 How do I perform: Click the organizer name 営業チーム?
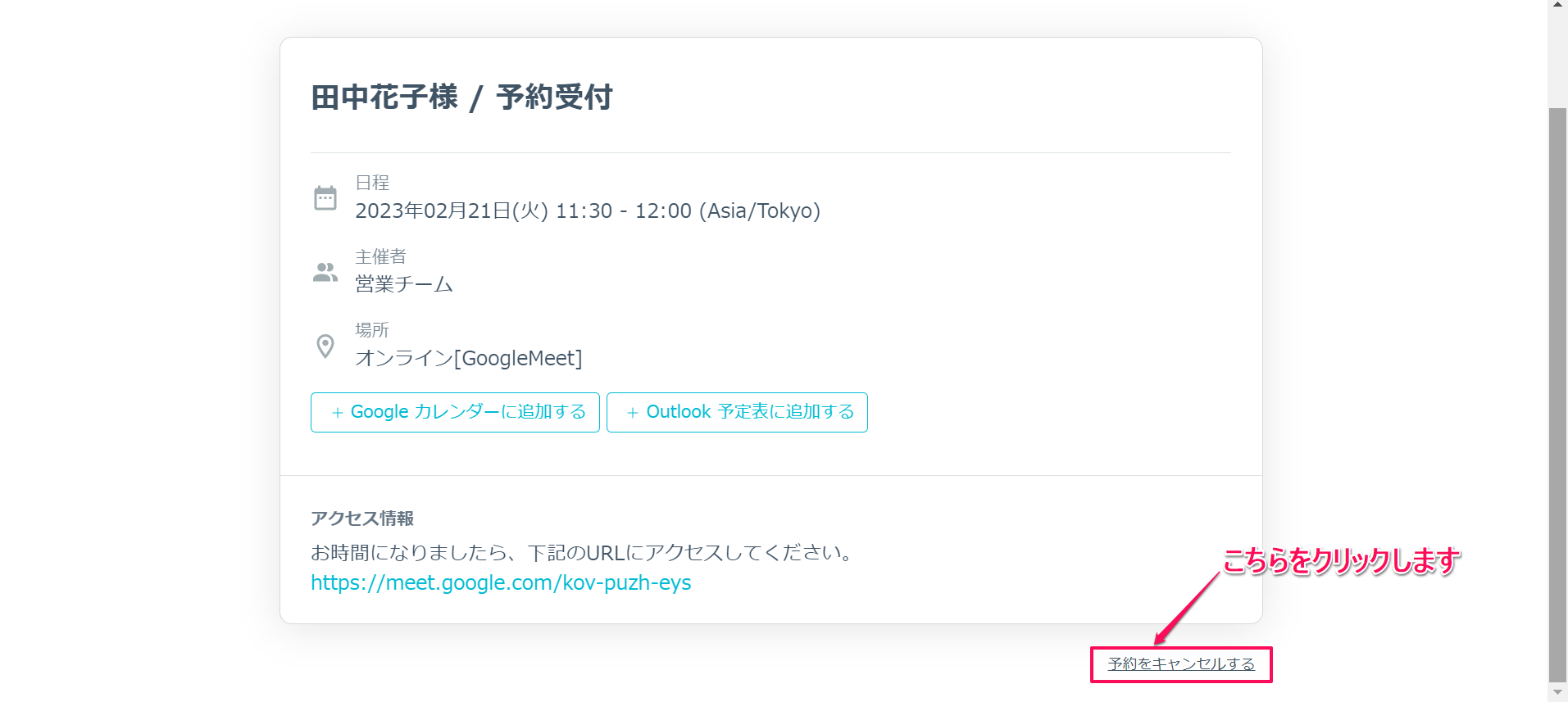(x=404, y=284)
